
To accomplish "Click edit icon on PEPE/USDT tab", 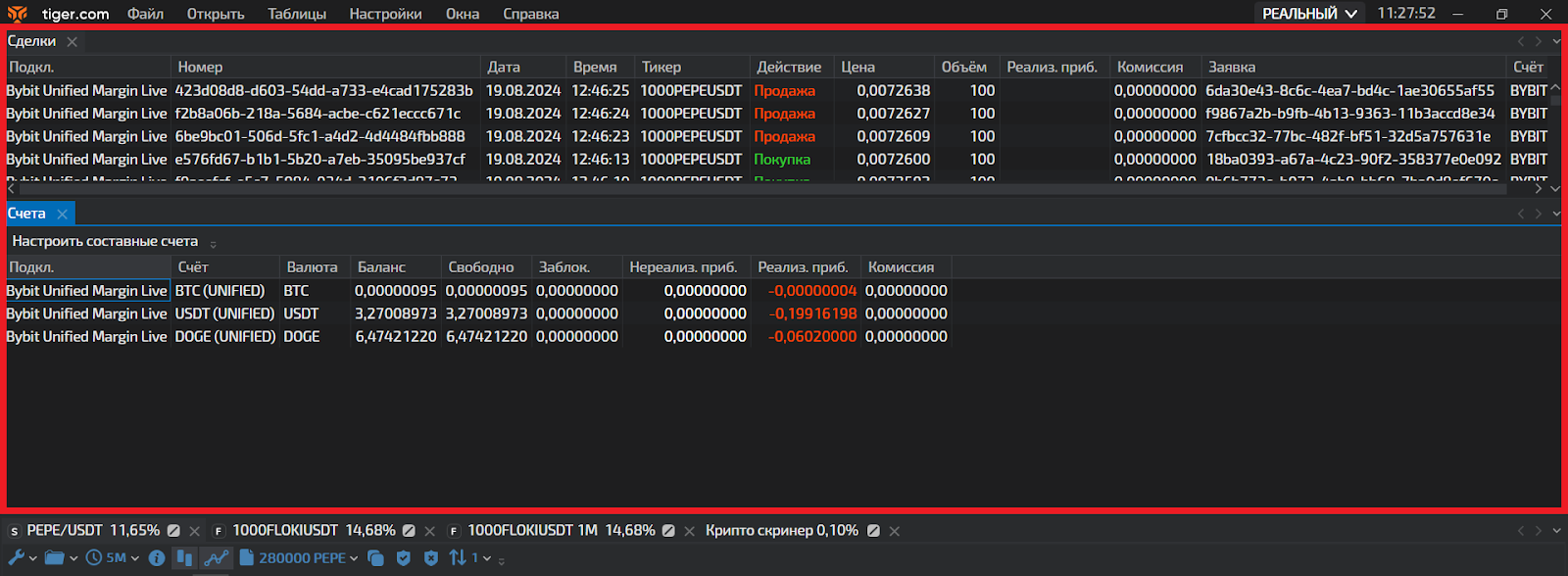I will coord(173,531).
